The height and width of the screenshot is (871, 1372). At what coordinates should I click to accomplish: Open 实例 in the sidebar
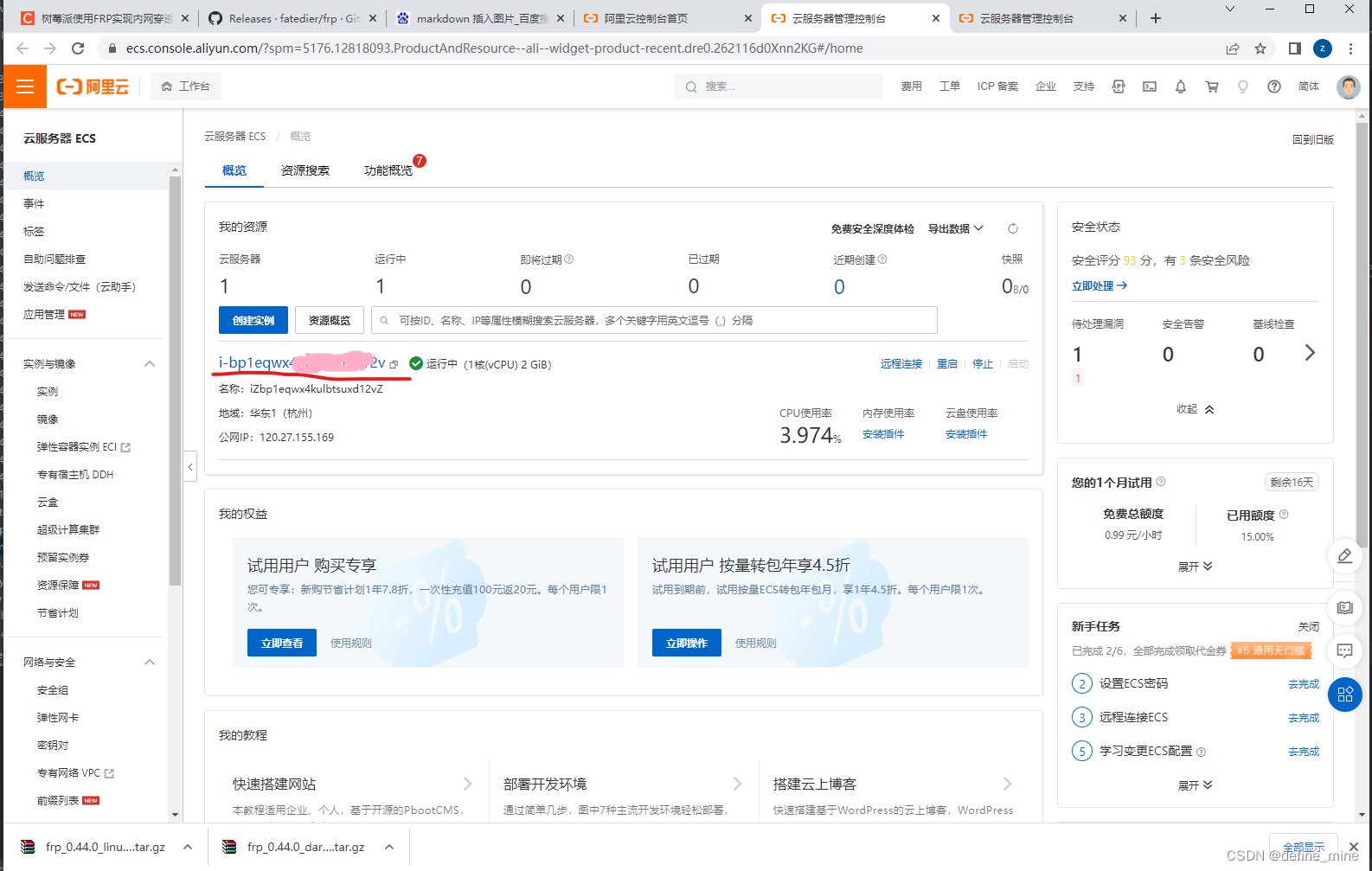point(48,392)
